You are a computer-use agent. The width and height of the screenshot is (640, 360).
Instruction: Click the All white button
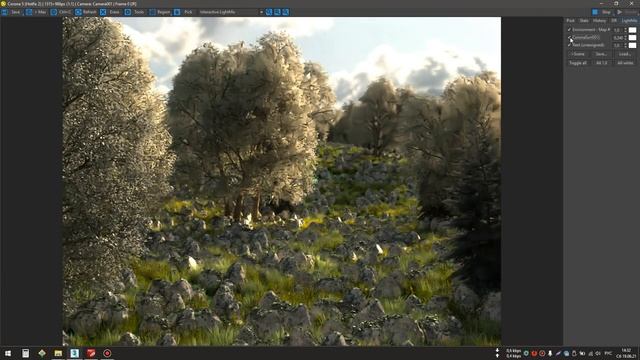(x=625, y=63)
